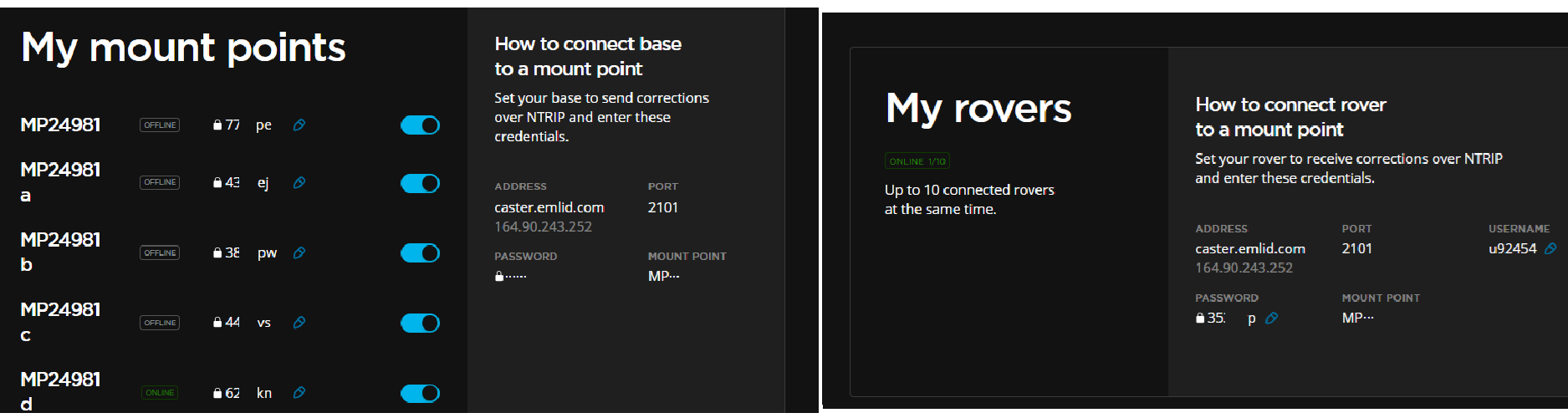Toggle the MP24981a mount point switch
Screen dimensions: 1568x418
(x=420, y=183)
